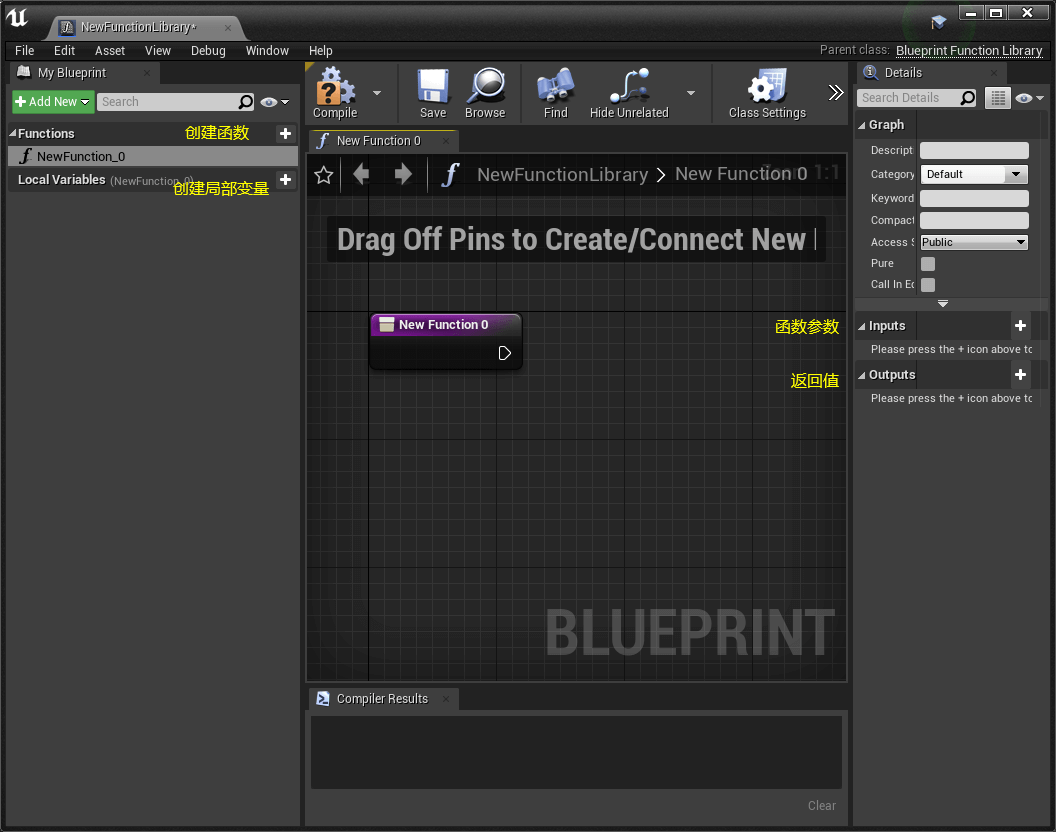
Task: Click NewFunctionLibrary in the breadcrumb
Action: point(562,174)
